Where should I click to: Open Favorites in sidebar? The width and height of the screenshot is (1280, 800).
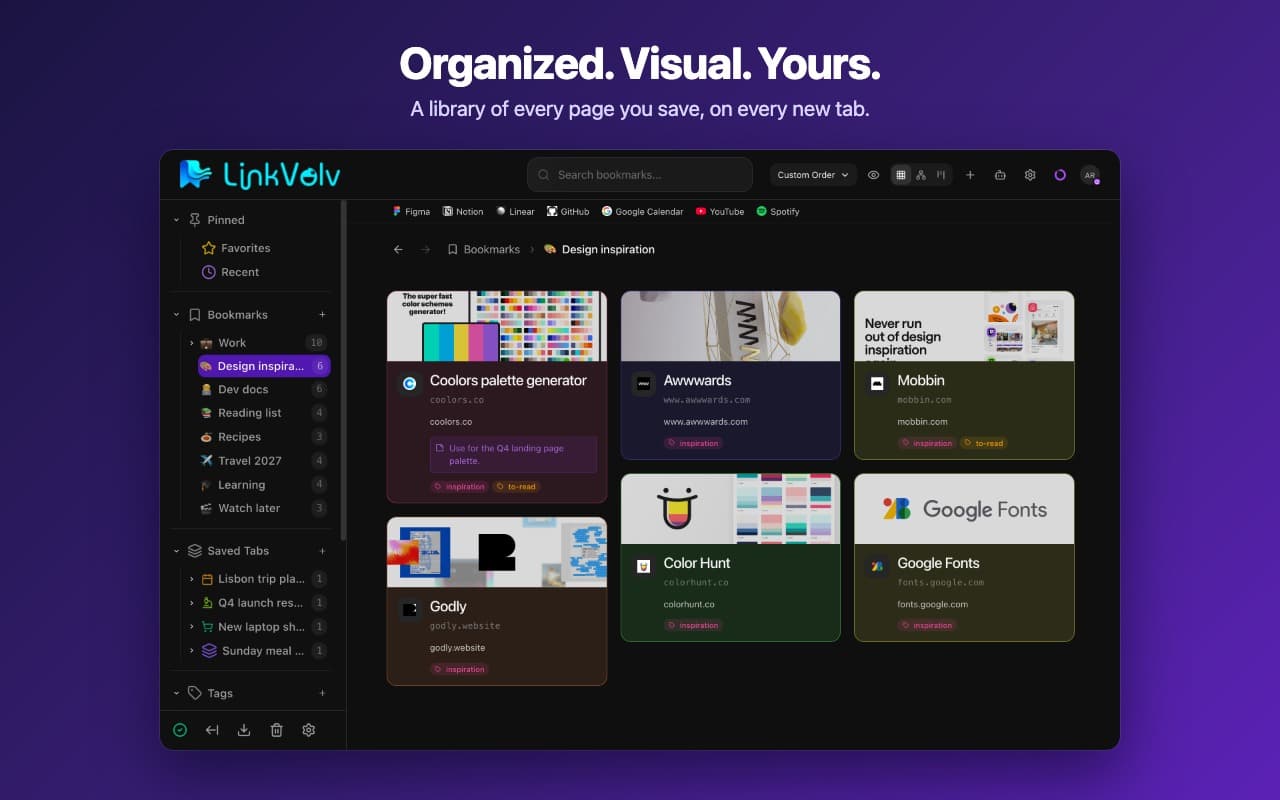pos(245,248)
